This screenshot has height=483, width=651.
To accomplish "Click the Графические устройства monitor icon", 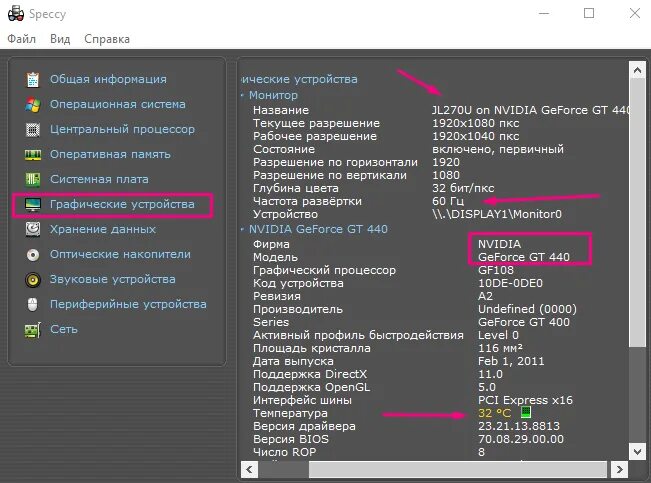I will tap(33, 204).
